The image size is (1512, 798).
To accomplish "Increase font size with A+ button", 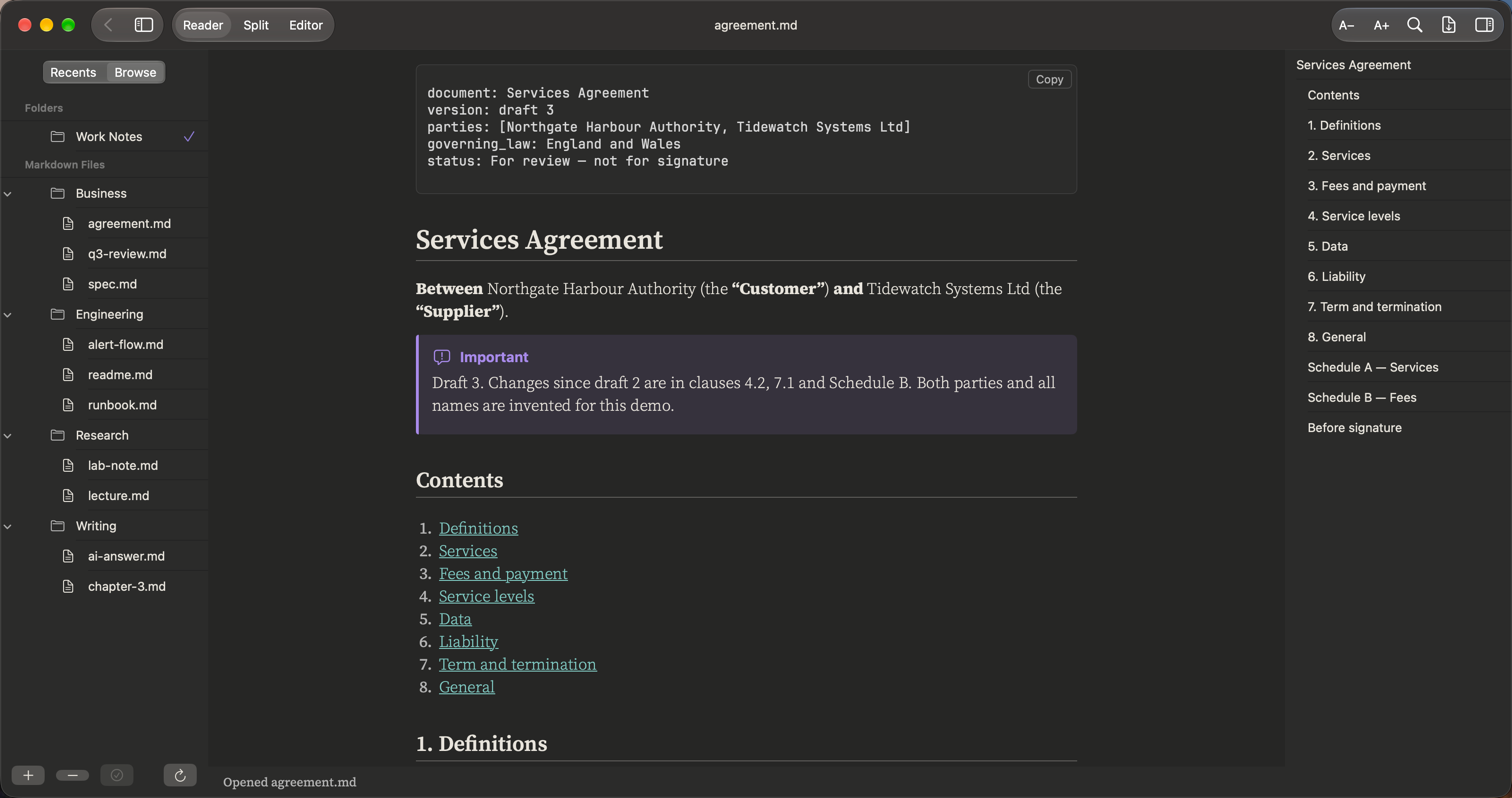I will point(1381,25).
